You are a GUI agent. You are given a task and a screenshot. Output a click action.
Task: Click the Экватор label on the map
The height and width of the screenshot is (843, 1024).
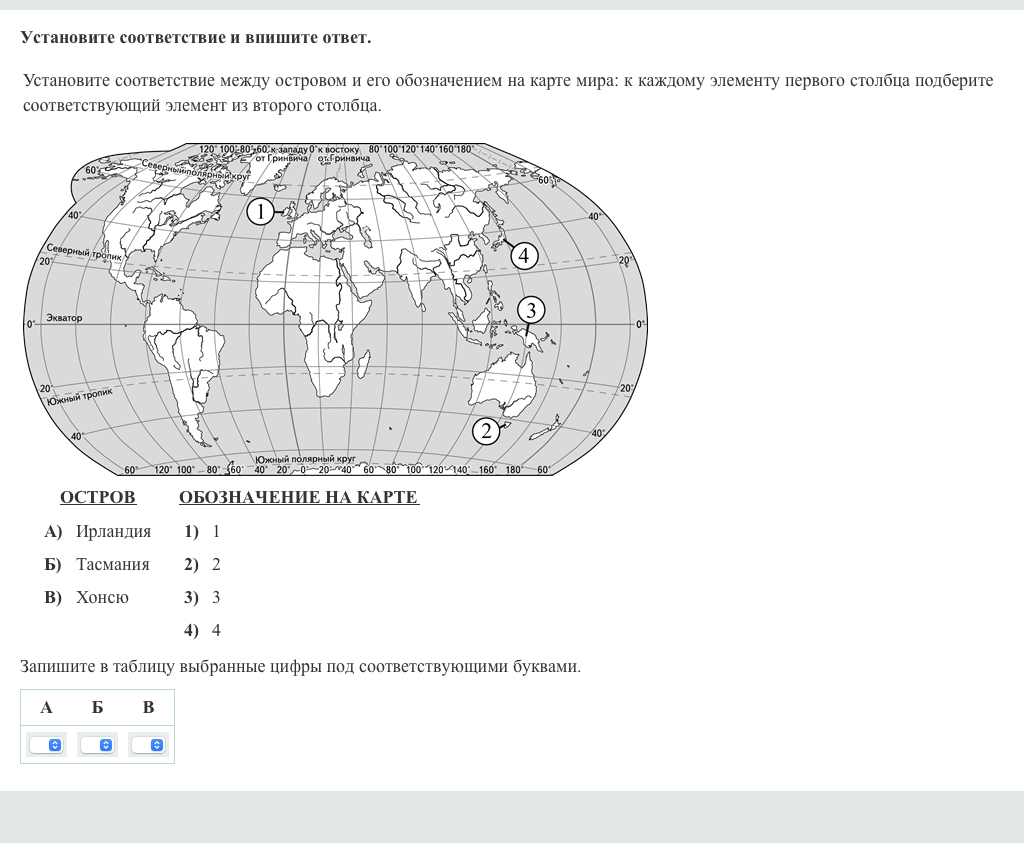[64, 318]
